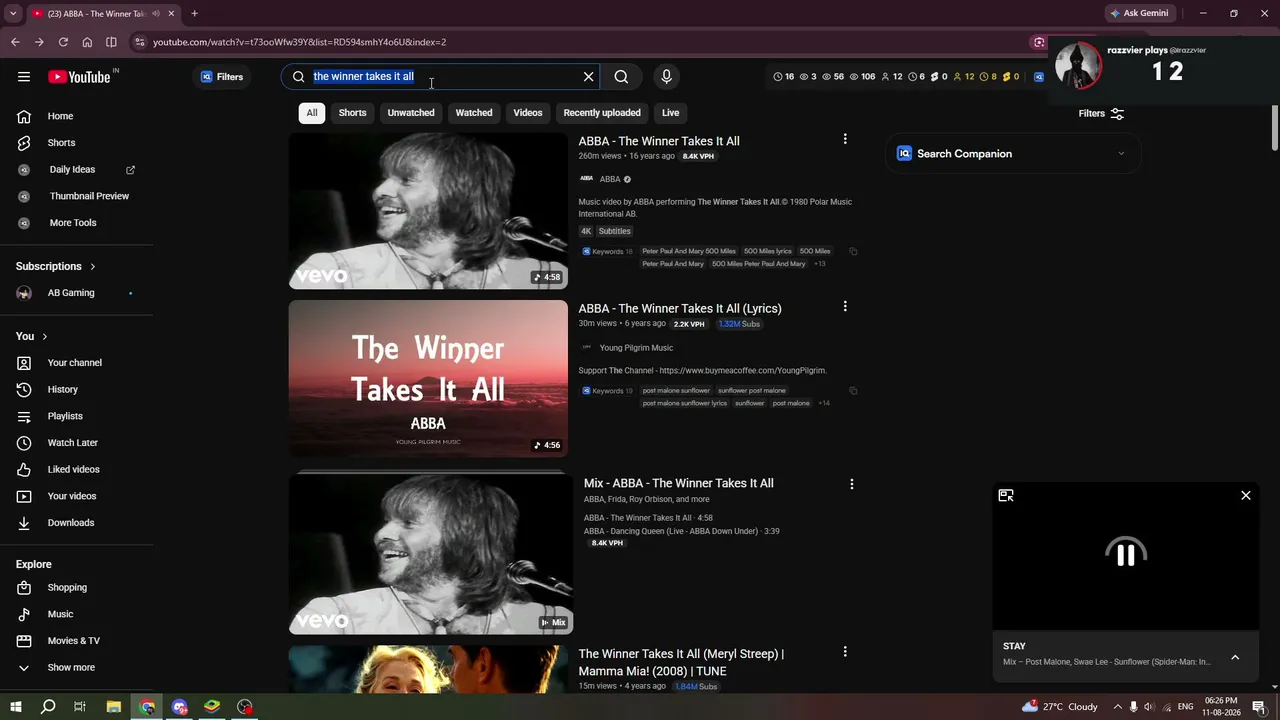Select the Recently uploaded filter chip
Image resolution: width=1280 pixels, height=720 pixels.
pyautogui.click(x=602, y=113)
